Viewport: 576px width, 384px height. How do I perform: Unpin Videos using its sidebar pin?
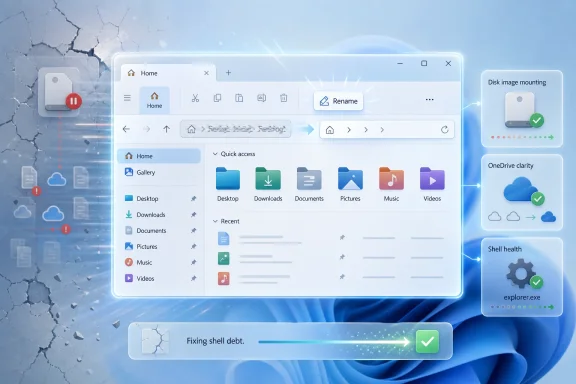tap(194, 279)
